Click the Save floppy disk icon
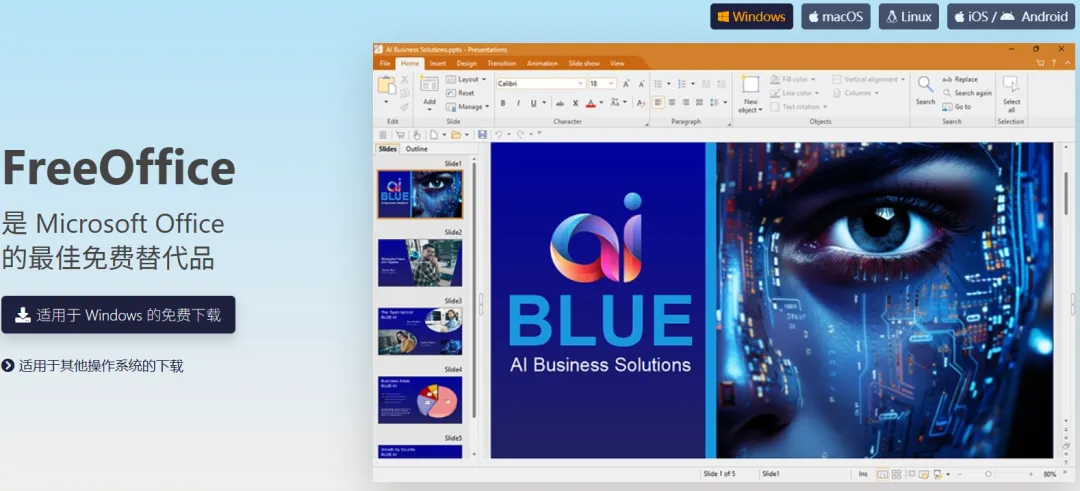The image size is (1080, 491). 482,135
